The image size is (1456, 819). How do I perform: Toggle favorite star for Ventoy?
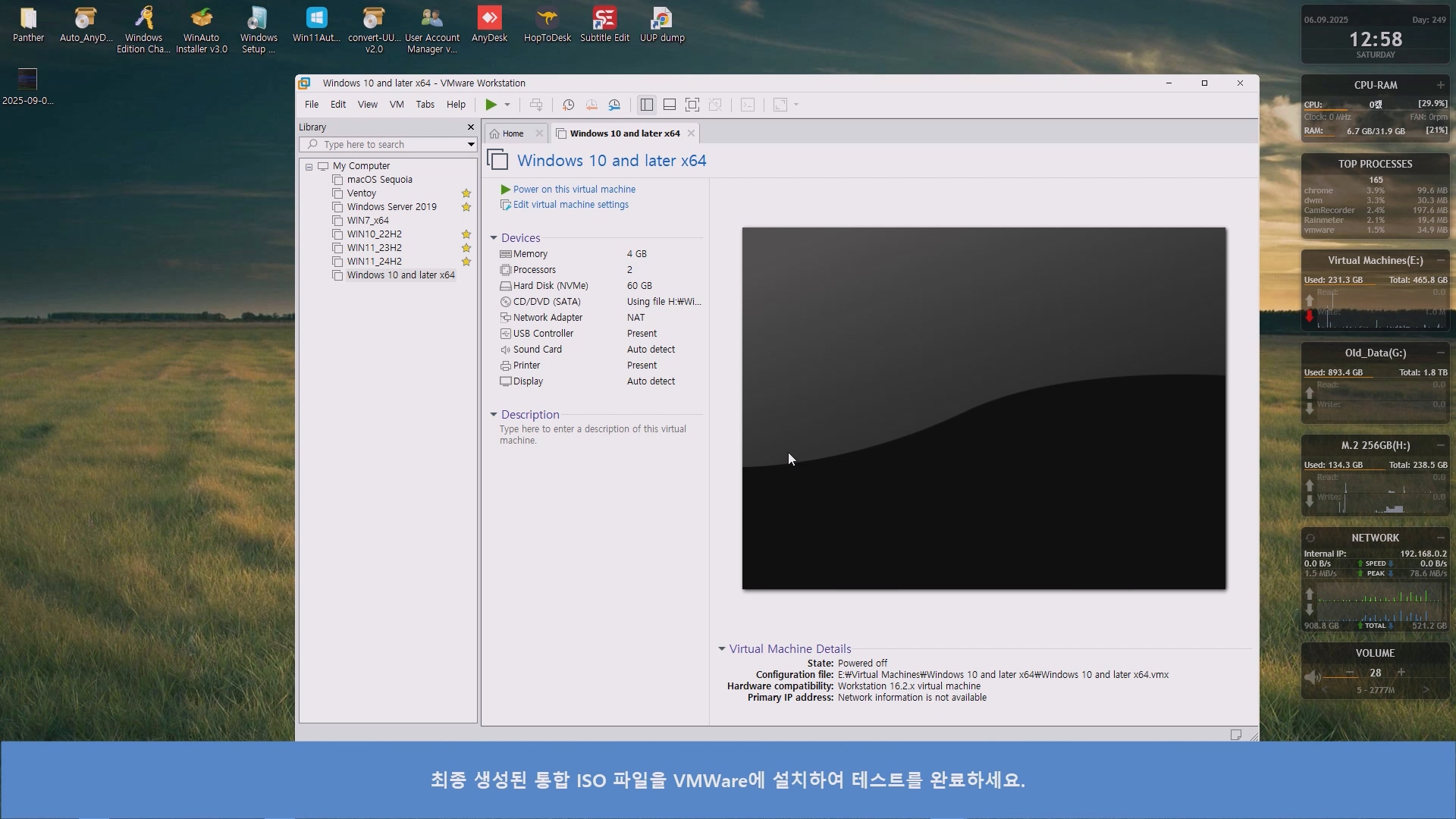(x=466, y=193)
